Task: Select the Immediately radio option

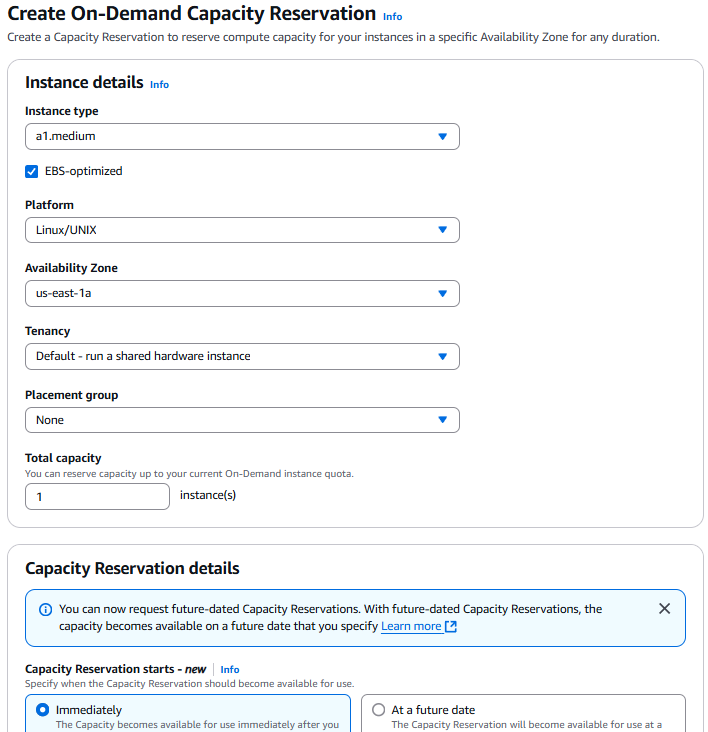Action: click(42, 710)
